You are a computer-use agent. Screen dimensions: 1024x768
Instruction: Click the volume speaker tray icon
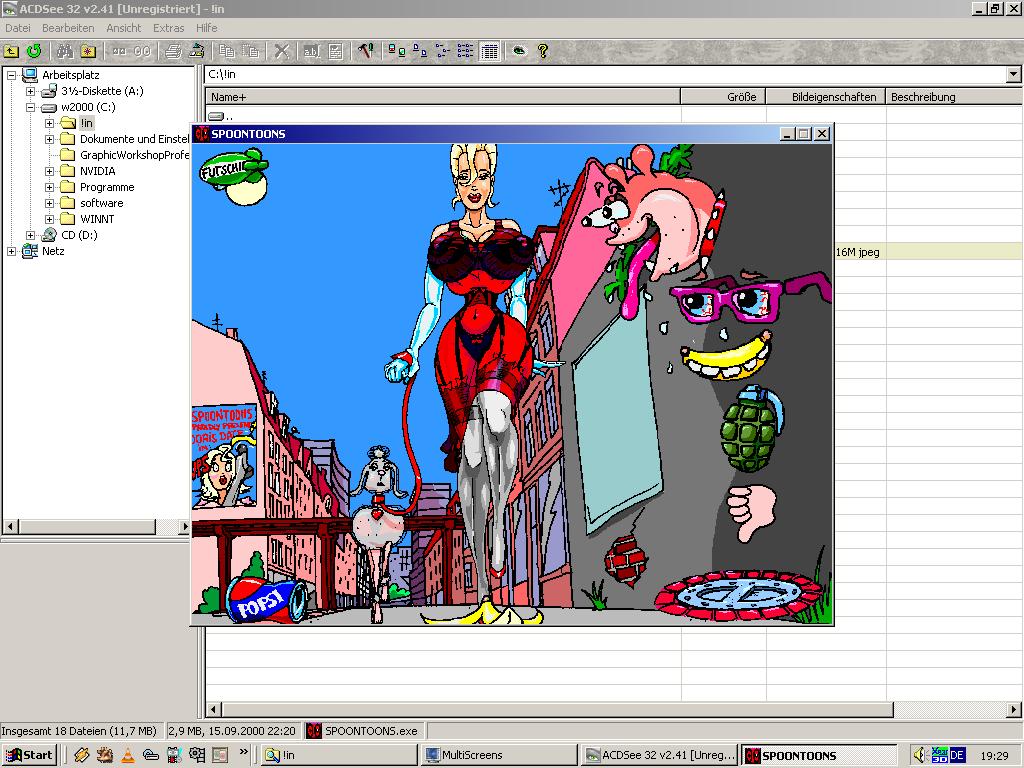pos(920,755)
